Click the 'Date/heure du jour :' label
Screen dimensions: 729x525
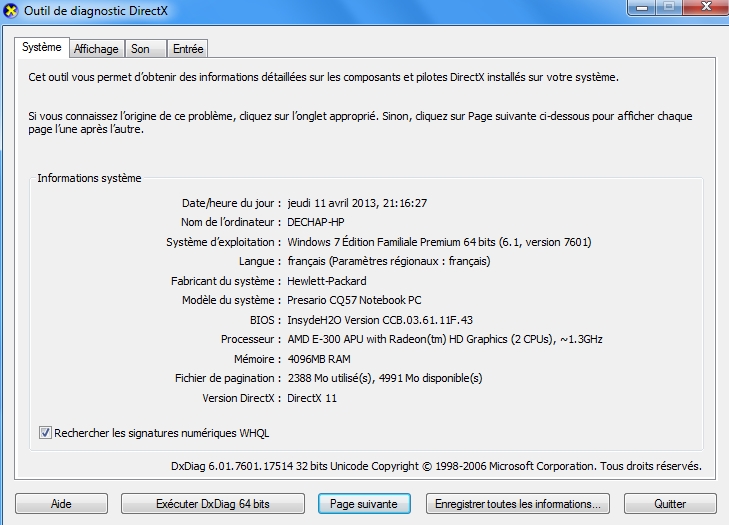[232, 203]
